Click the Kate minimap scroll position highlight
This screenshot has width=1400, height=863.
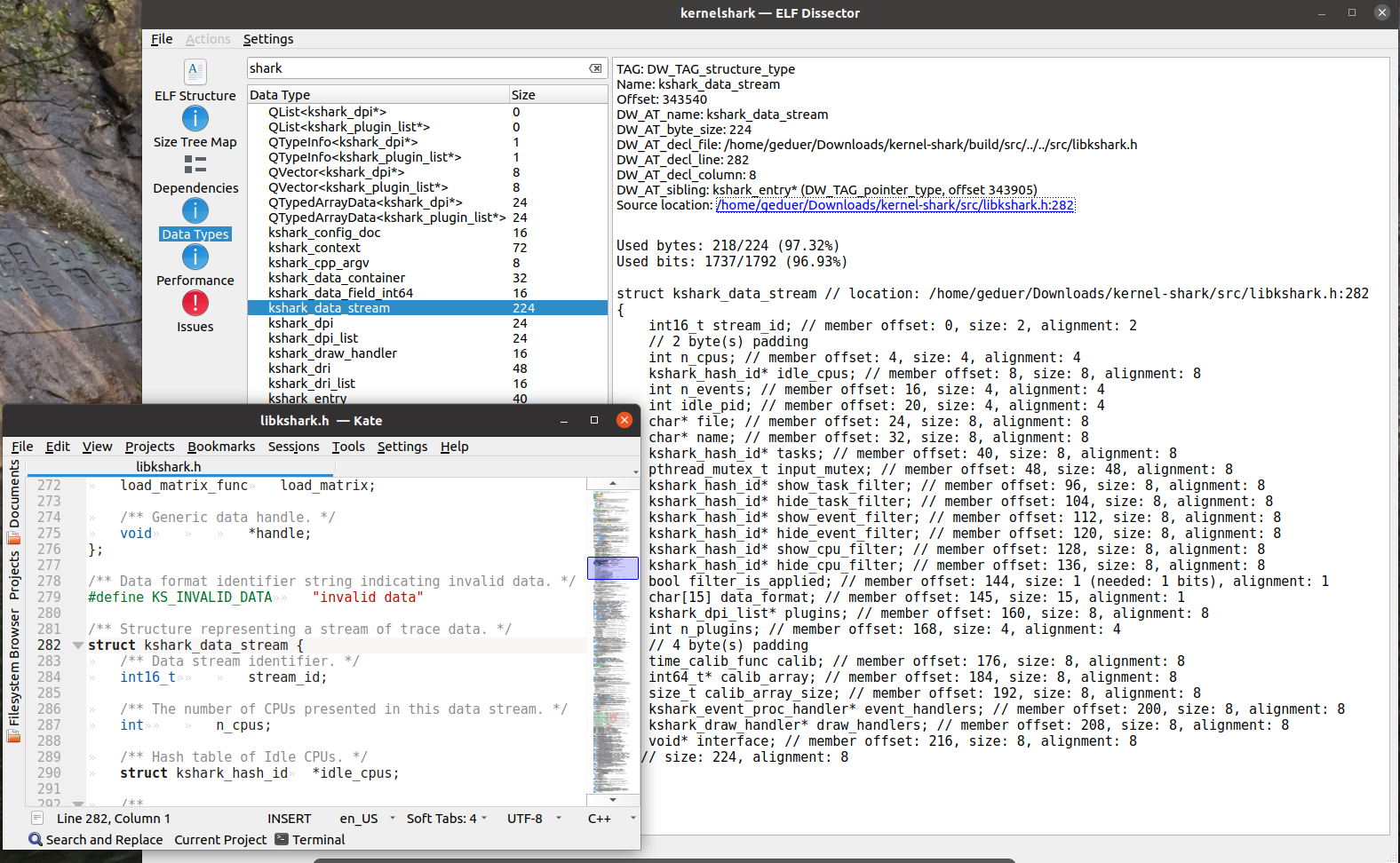click(x=612, y=568)
